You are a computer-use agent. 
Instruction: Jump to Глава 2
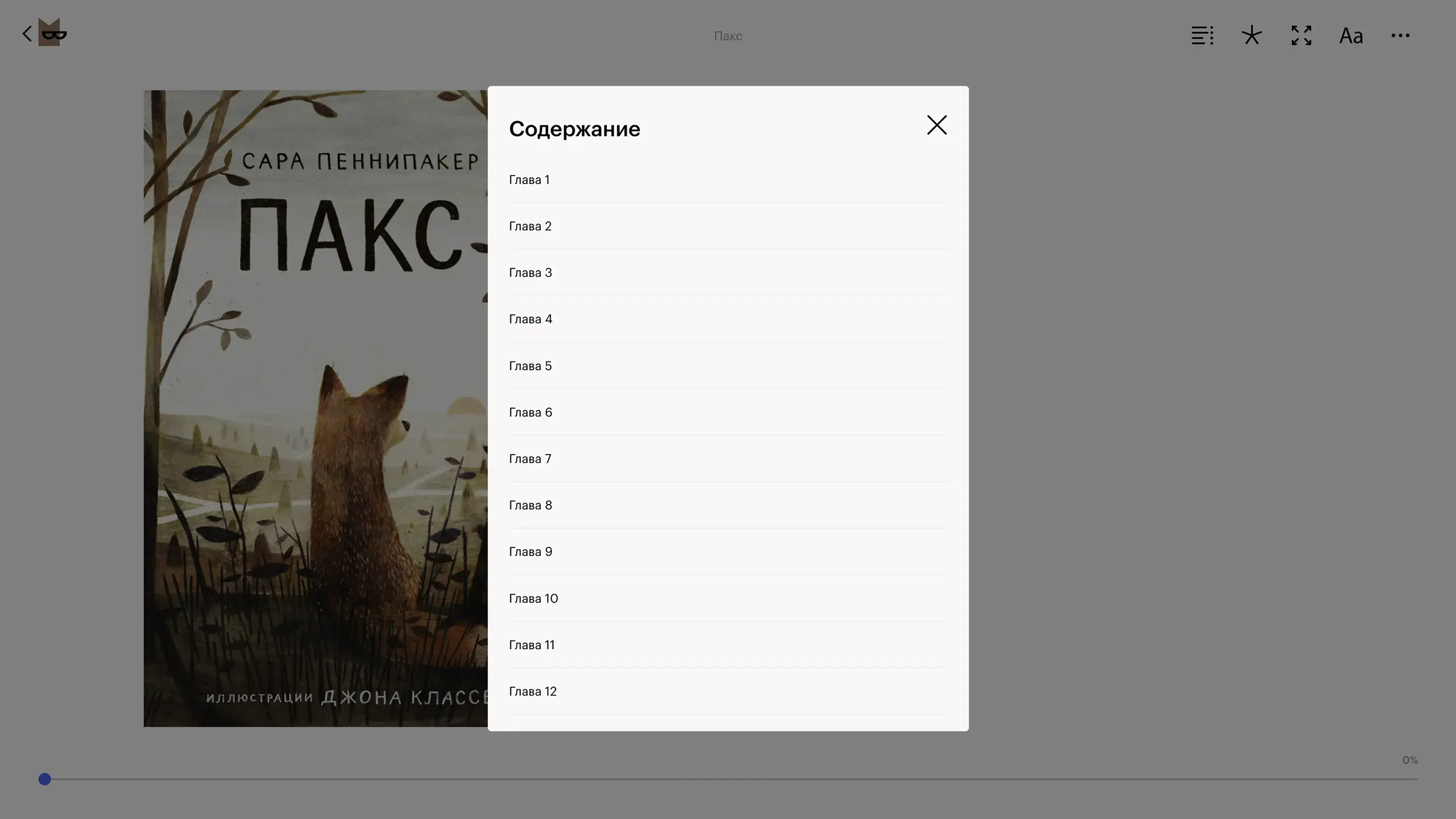[530, 226]
